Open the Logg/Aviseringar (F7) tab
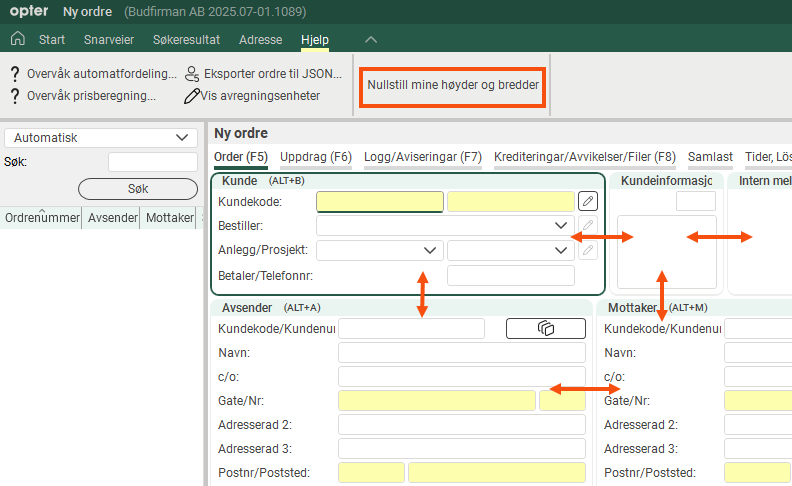 [x=423, y=157]
